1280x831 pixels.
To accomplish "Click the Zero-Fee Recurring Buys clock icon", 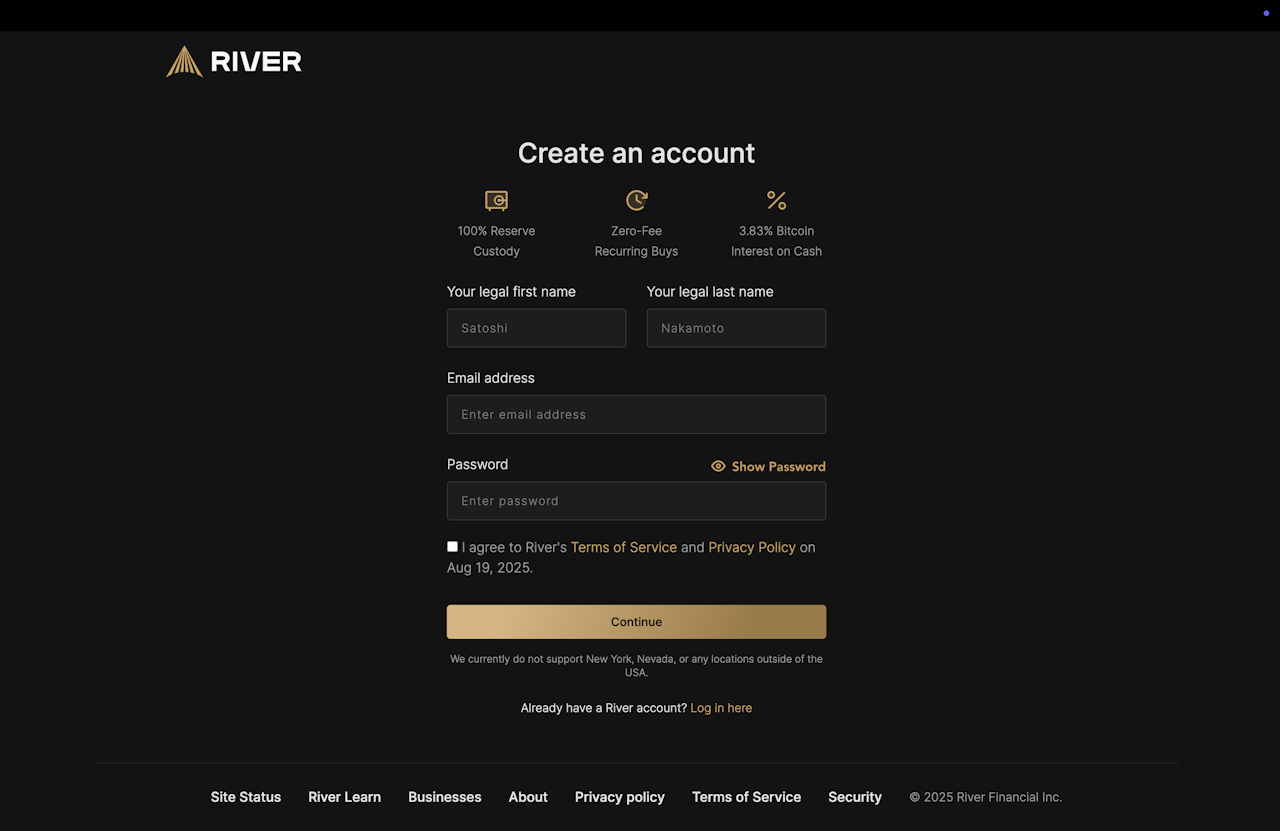I will [x=636, y=200].
